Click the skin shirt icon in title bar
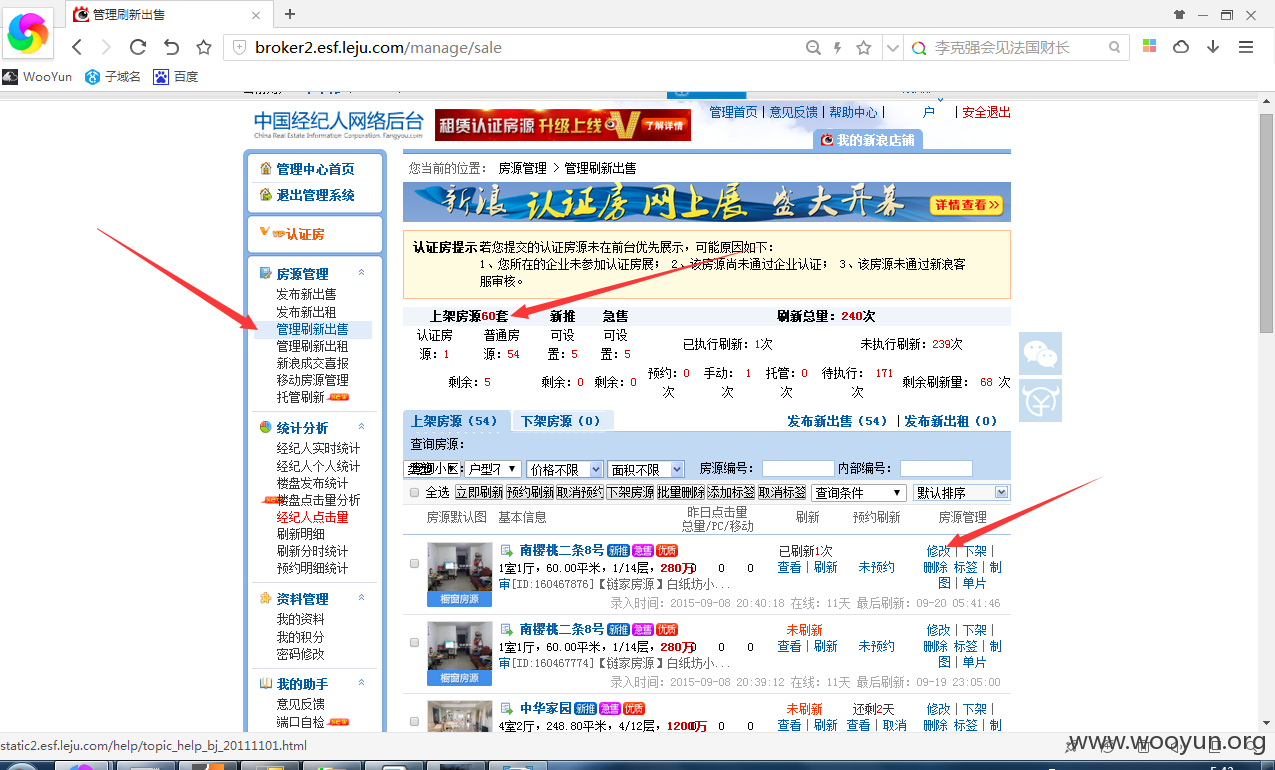 pyautogui.click(x=1180, y=14)
